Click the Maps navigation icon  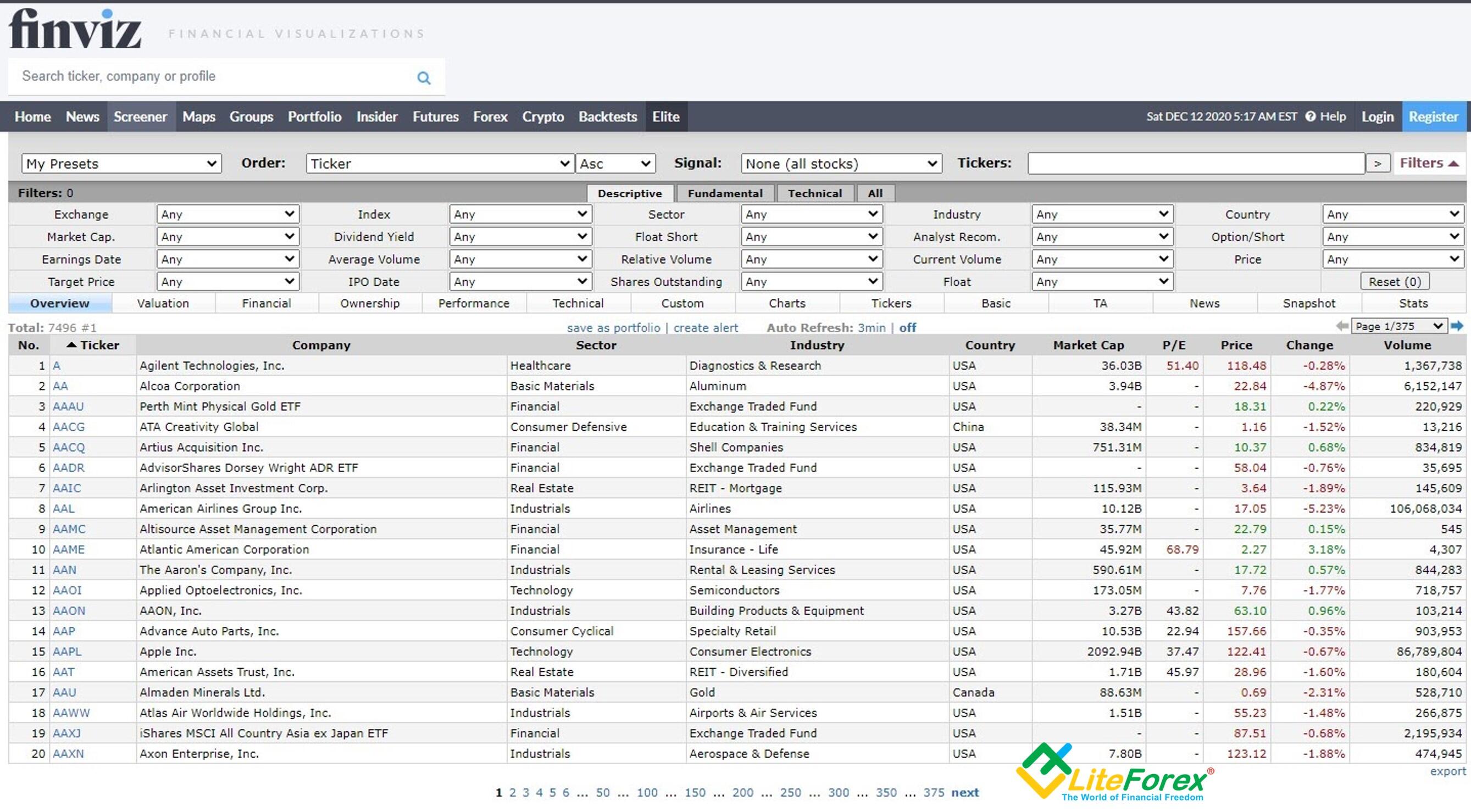[x=195, y=116]
